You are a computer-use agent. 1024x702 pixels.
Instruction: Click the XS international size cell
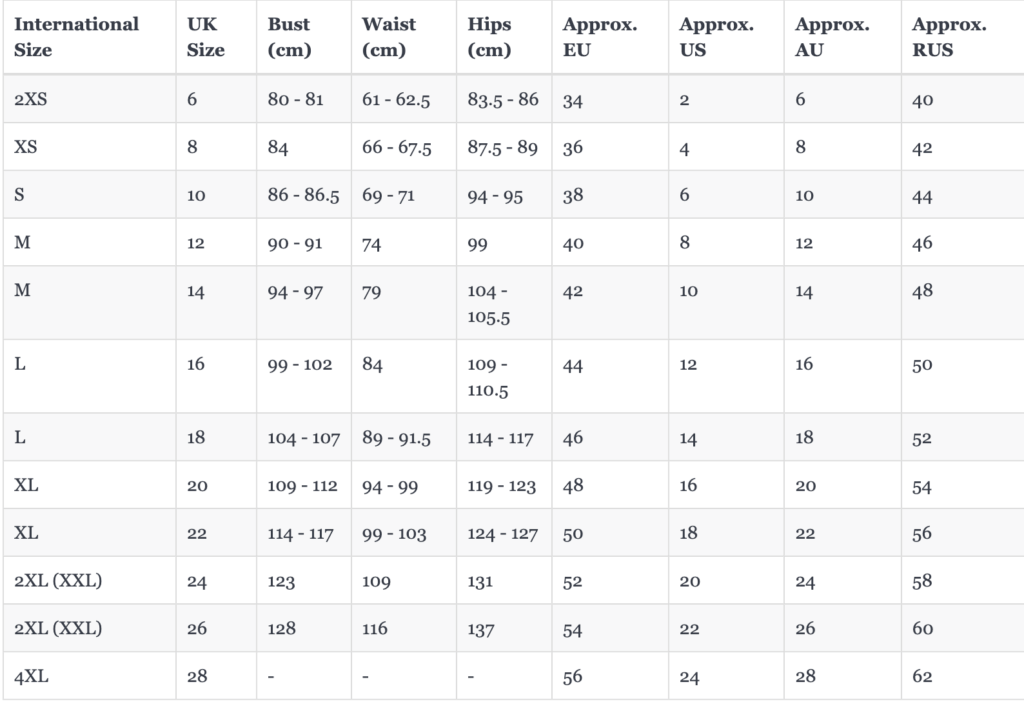(x=25, y=147)
